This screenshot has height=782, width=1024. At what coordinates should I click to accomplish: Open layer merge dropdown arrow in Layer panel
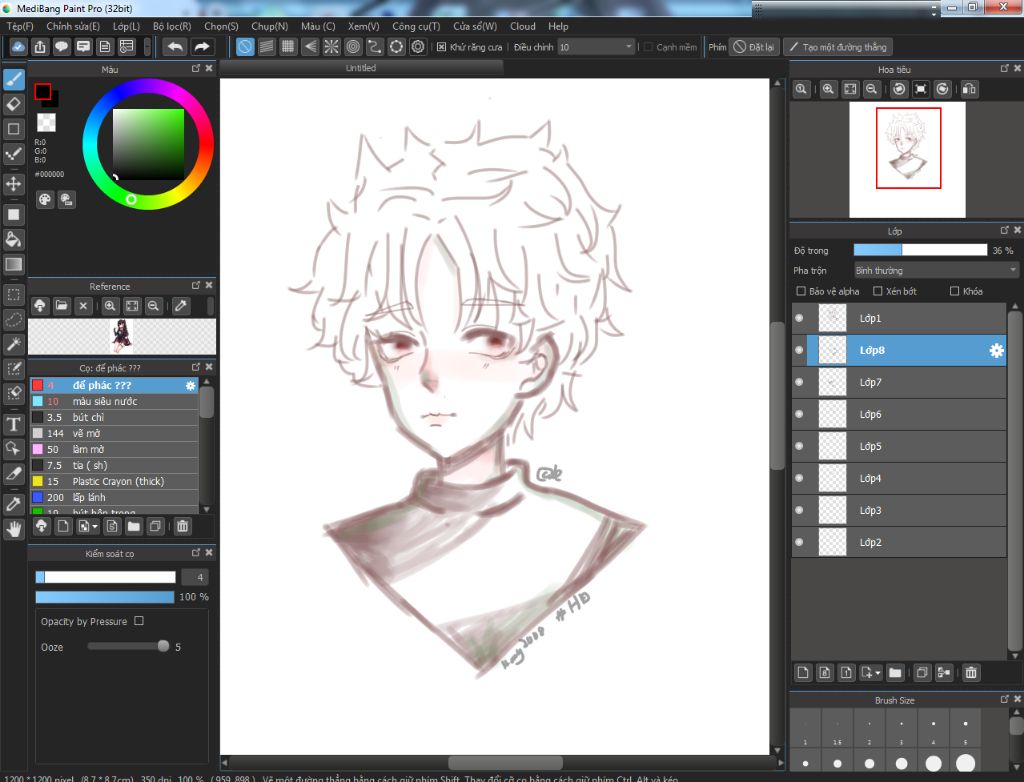tap(878, 673)
